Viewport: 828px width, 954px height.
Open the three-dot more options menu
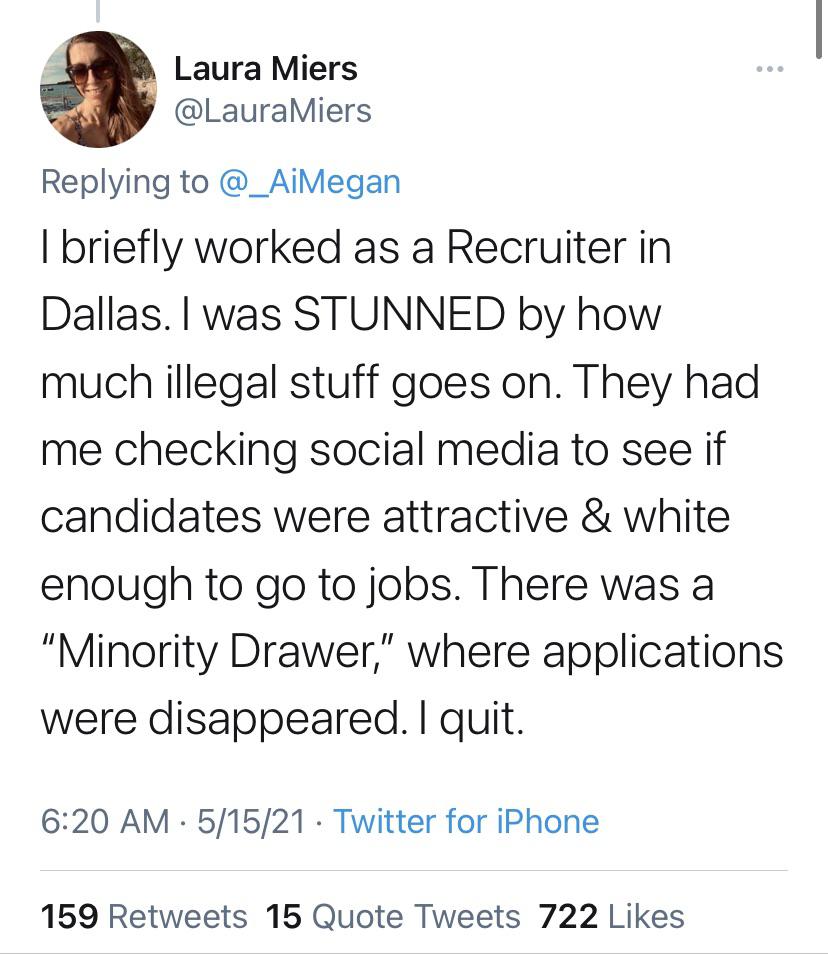[770, 69]
